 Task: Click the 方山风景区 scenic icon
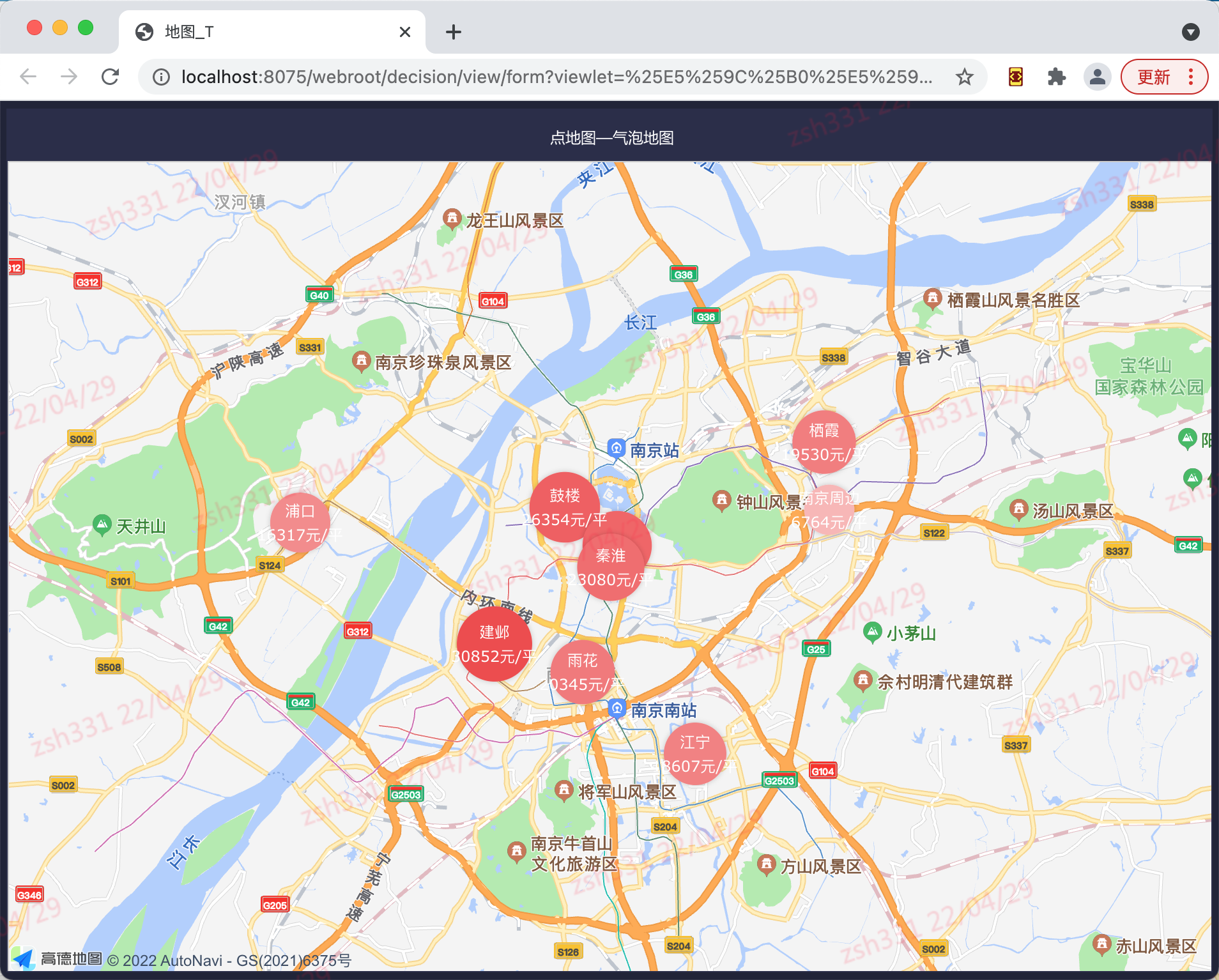pos(766,864)
